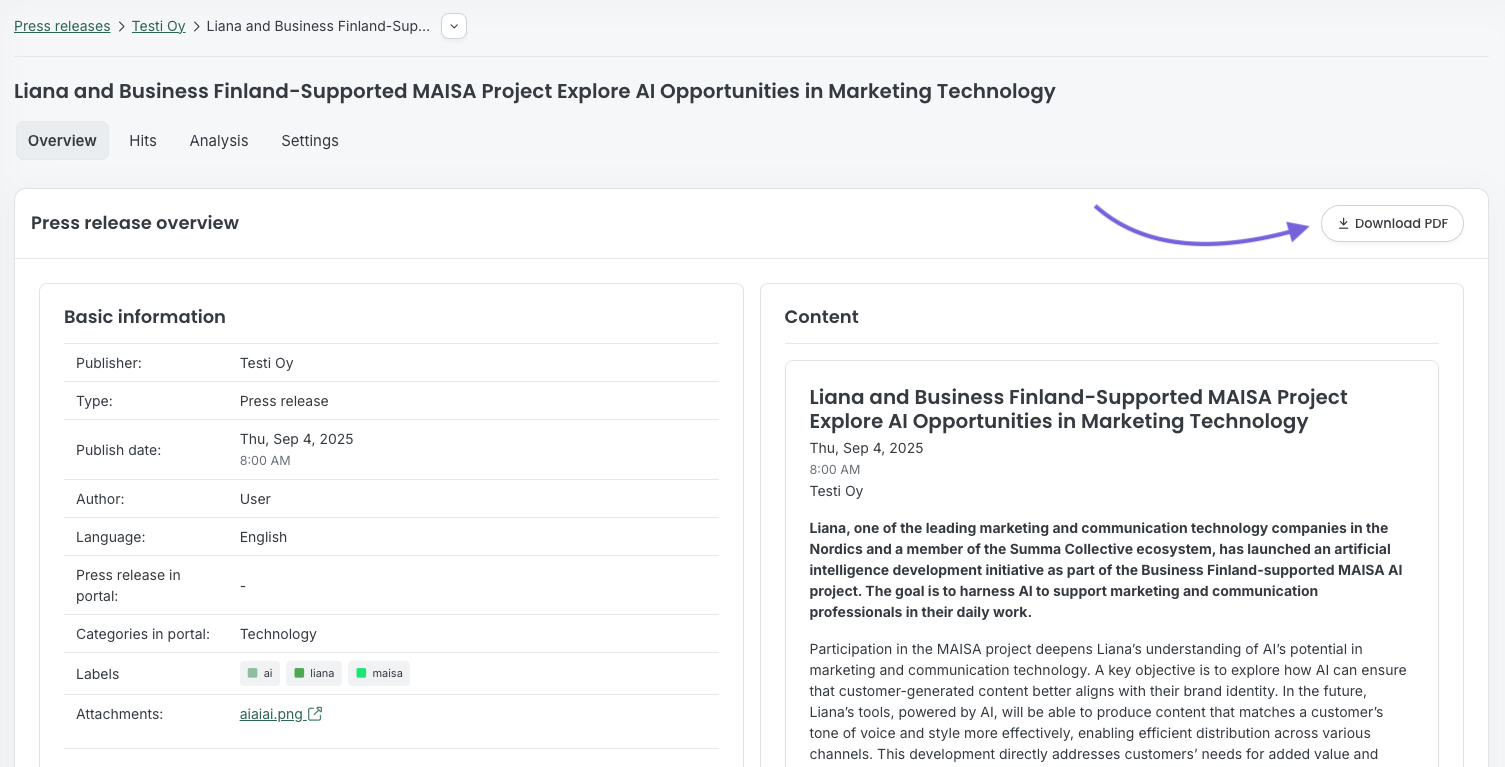1505x767 pixels.
Task: Click the Attachments row label
Action: click(x=119, y=714)
